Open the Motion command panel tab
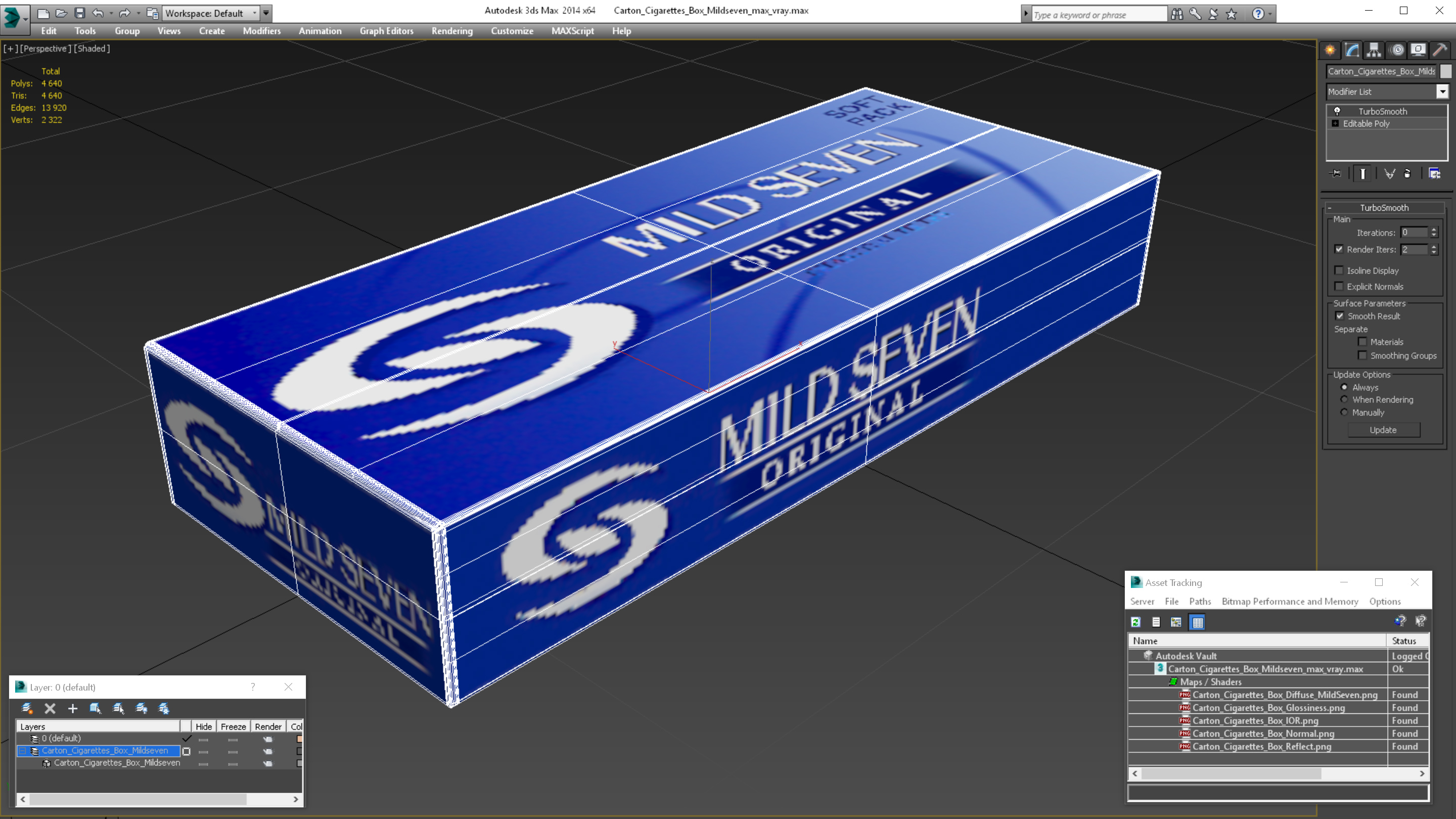 click(1397, 51)
